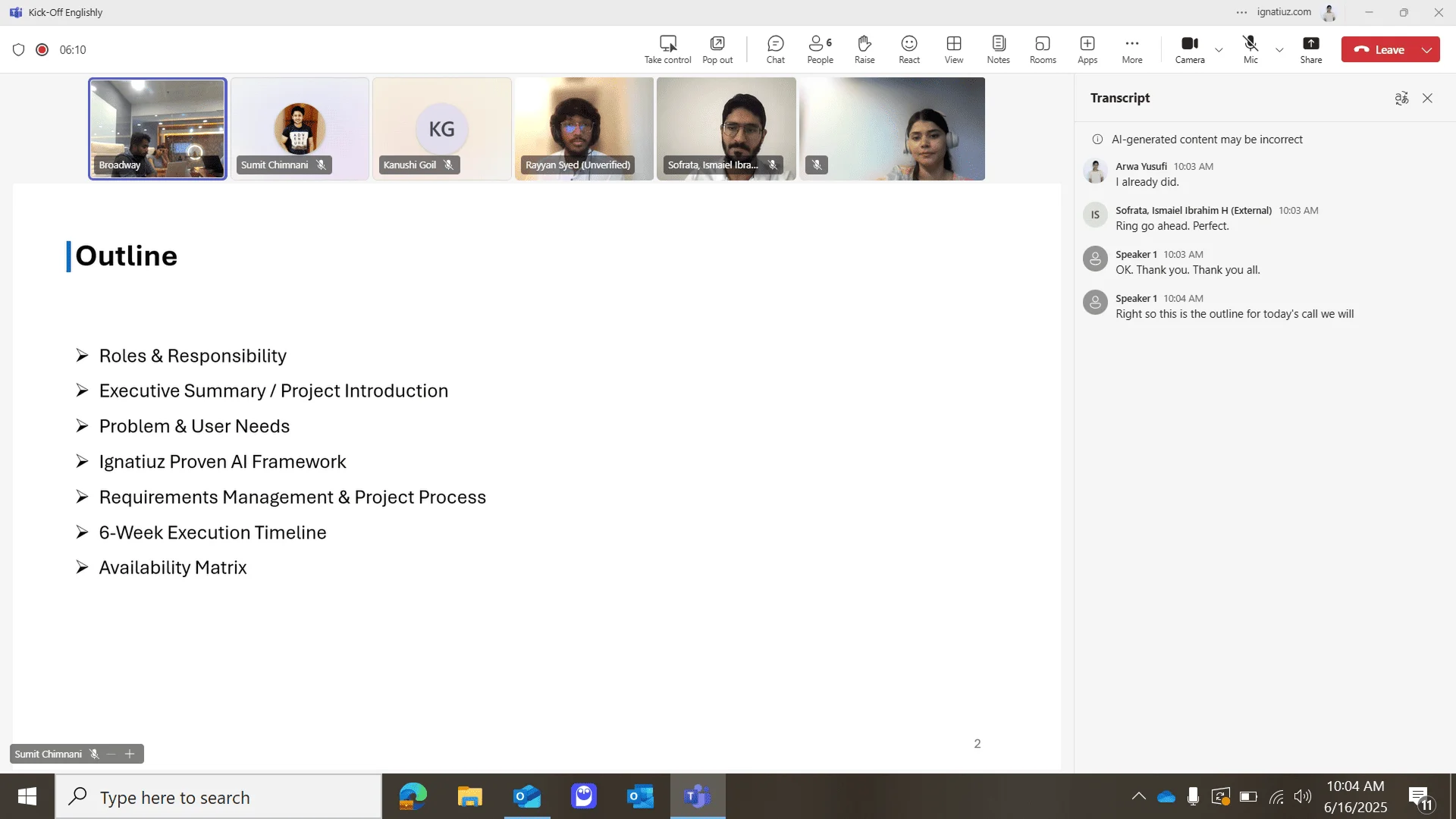Click 'Ignatiuz Proven AI Framework' item
The width and height of the screenshot is (1456, 819).
pos(222,462)
